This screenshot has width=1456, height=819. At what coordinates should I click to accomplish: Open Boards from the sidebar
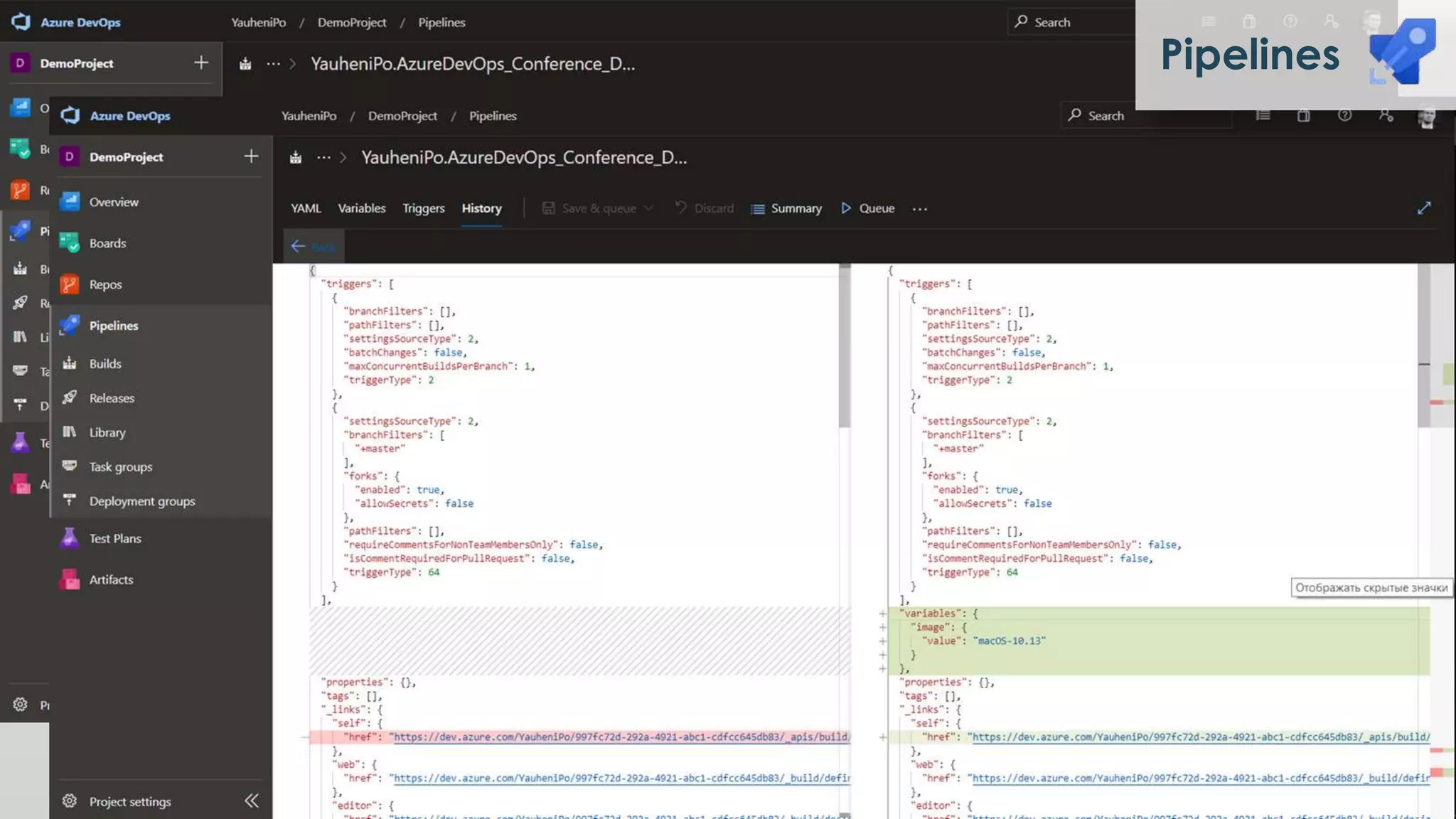(107, 243)
